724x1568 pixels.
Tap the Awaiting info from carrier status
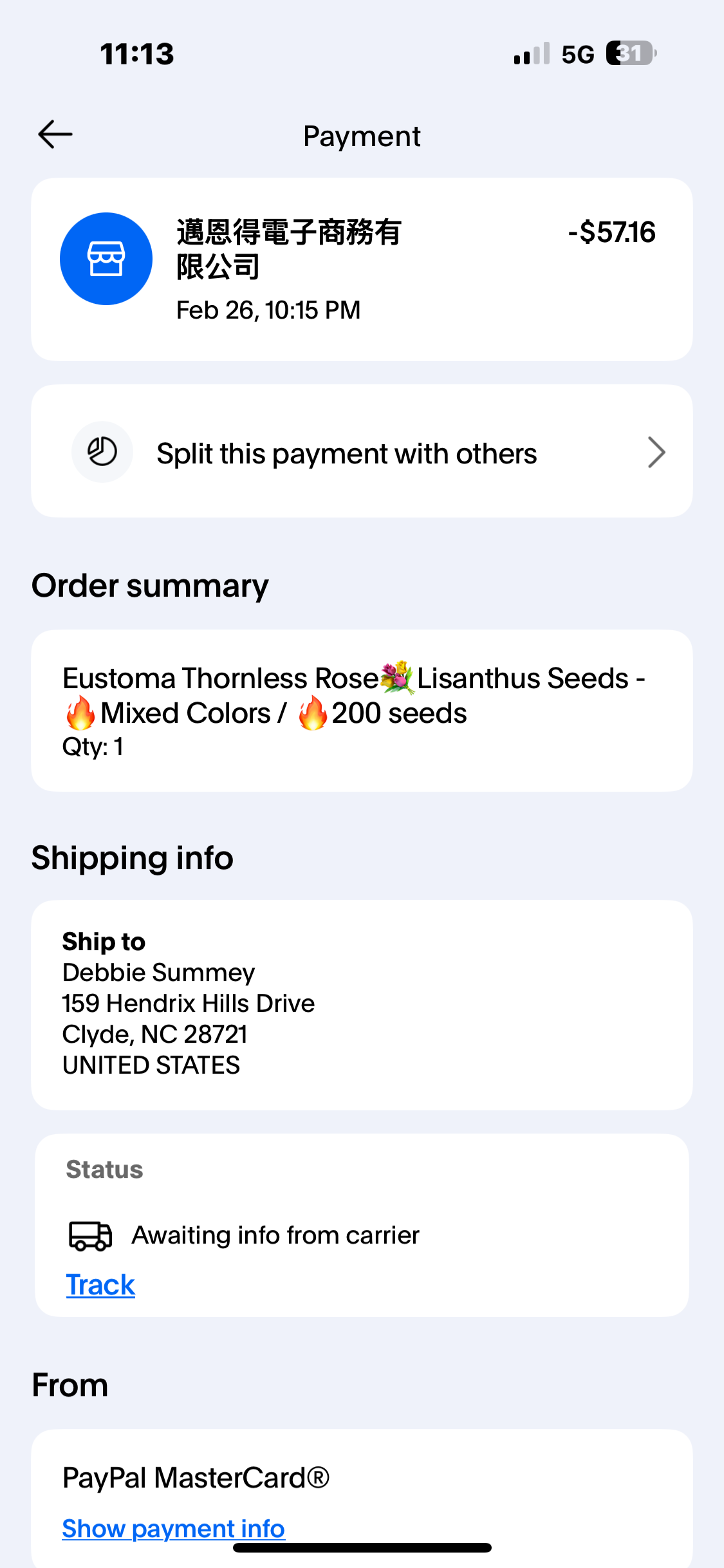[x=275, y=1235]
